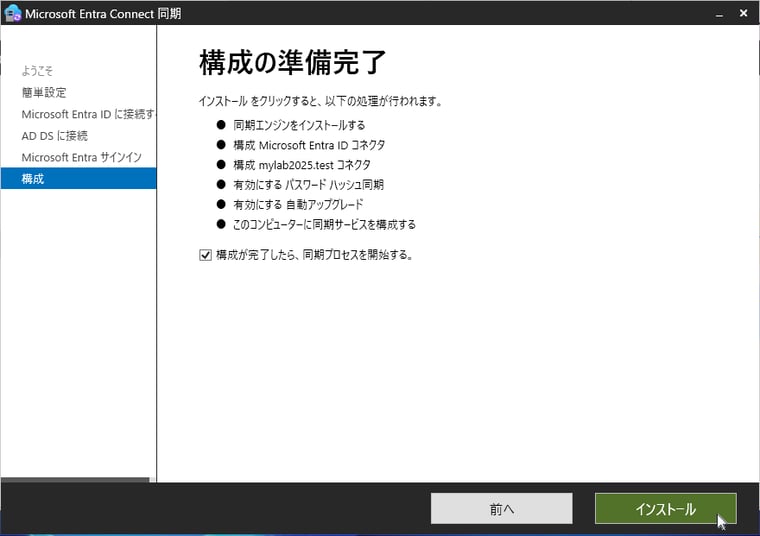Image resolution: width=760 pixels, height=536 pixels.
Task: Go back with the 前へ button
Action: 502,508
